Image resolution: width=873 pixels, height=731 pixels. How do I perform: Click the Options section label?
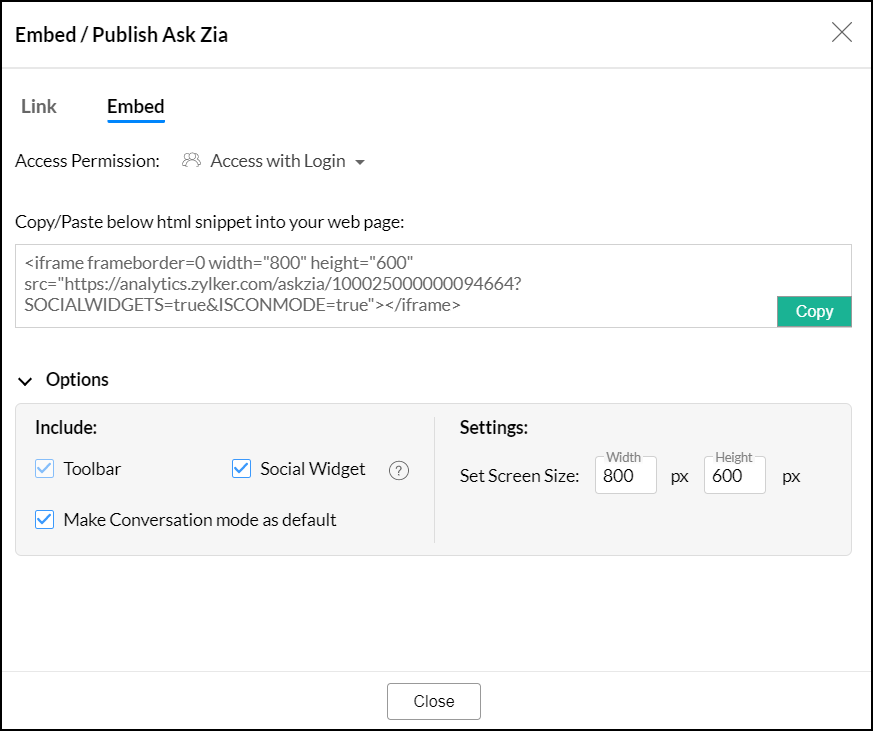coord(77,380)
